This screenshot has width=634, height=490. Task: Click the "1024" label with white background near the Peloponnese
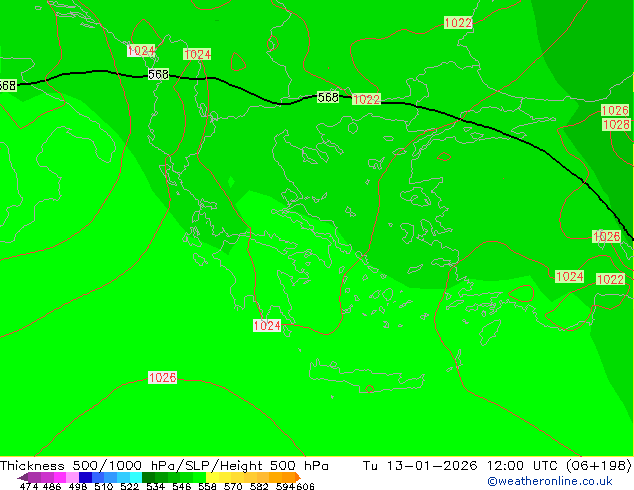pyautogui.click(x=267, y=325)
